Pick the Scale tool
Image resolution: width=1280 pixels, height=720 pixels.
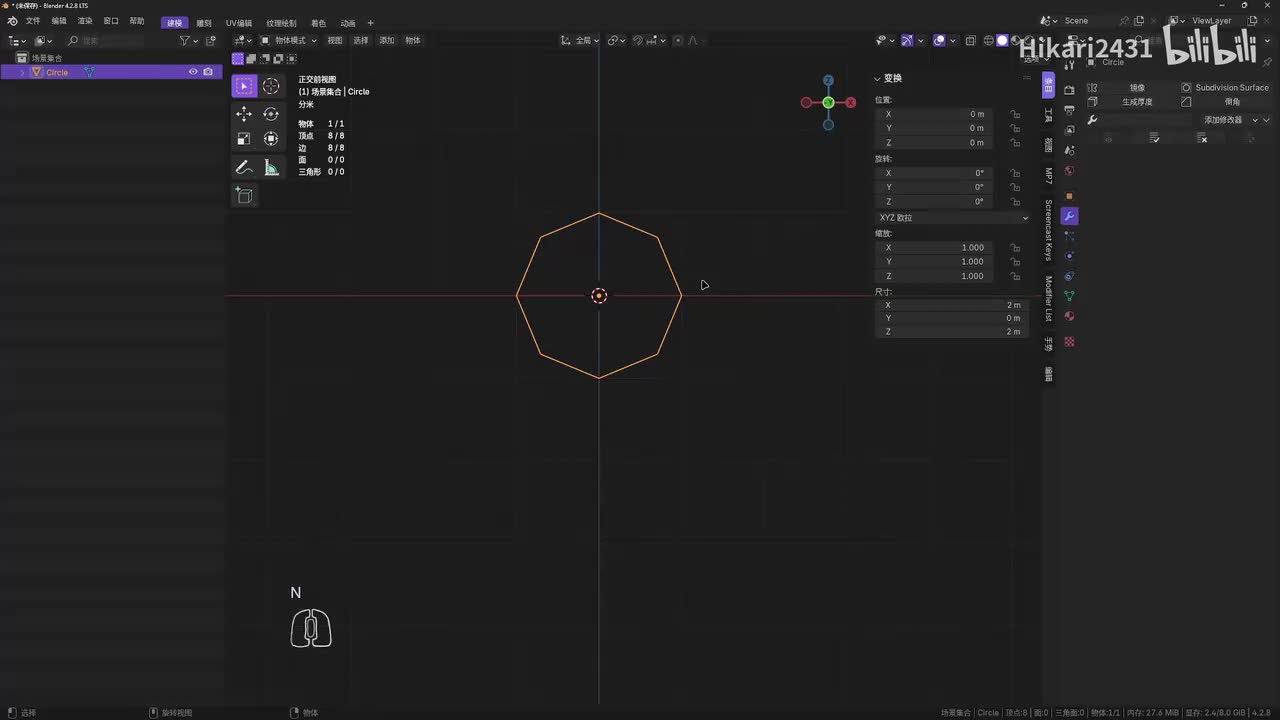(x=244, y=139)
